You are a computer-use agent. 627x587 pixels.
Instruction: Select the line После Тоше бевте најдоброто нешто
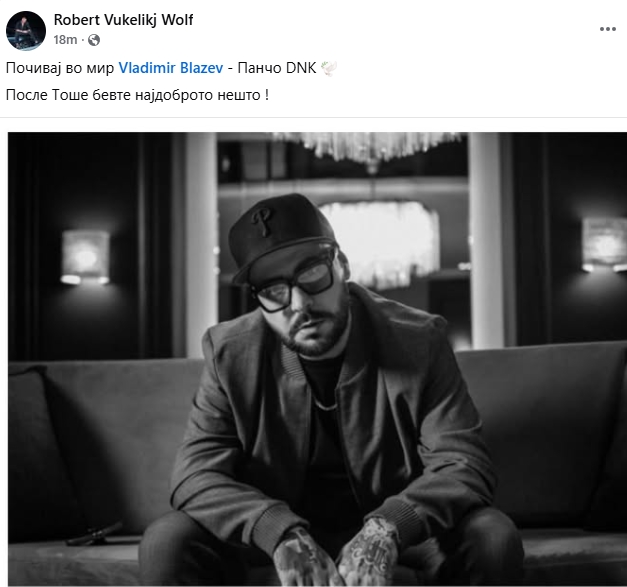click(137, 95)
